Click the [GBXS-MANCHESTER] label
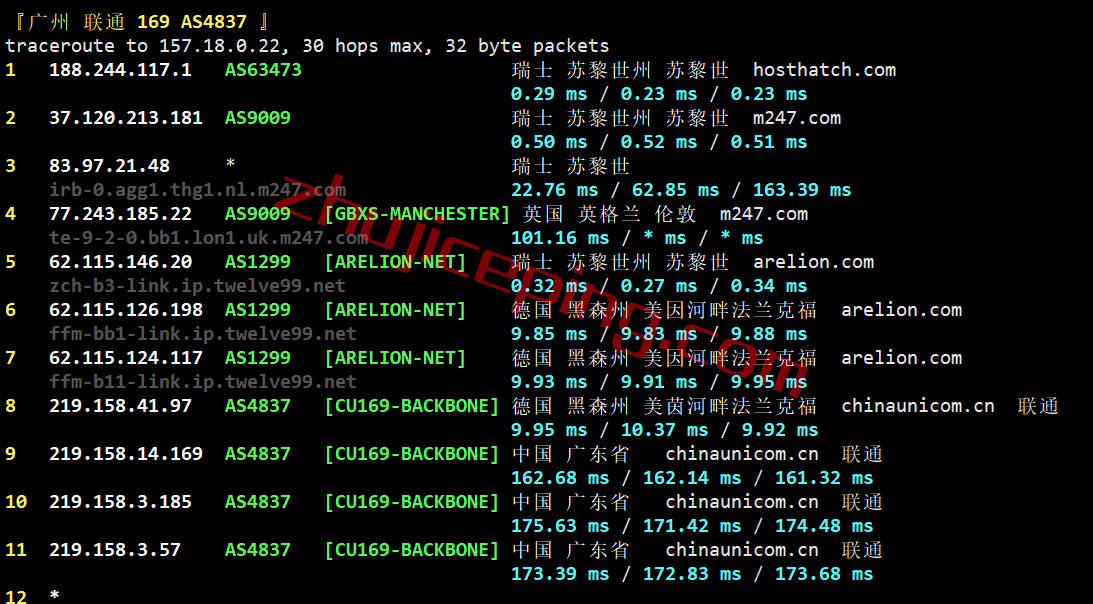The height and width of the screenshot is (604, 1093). click(x=417, y=214)
